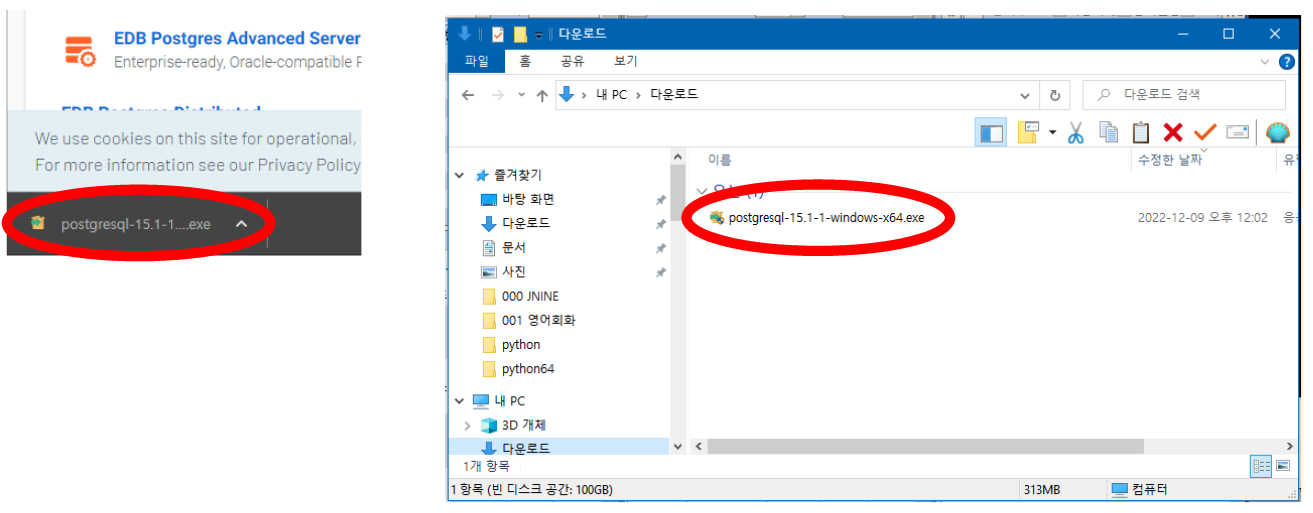Open the 공유 ribbon tab

click(x=572, y=61)
